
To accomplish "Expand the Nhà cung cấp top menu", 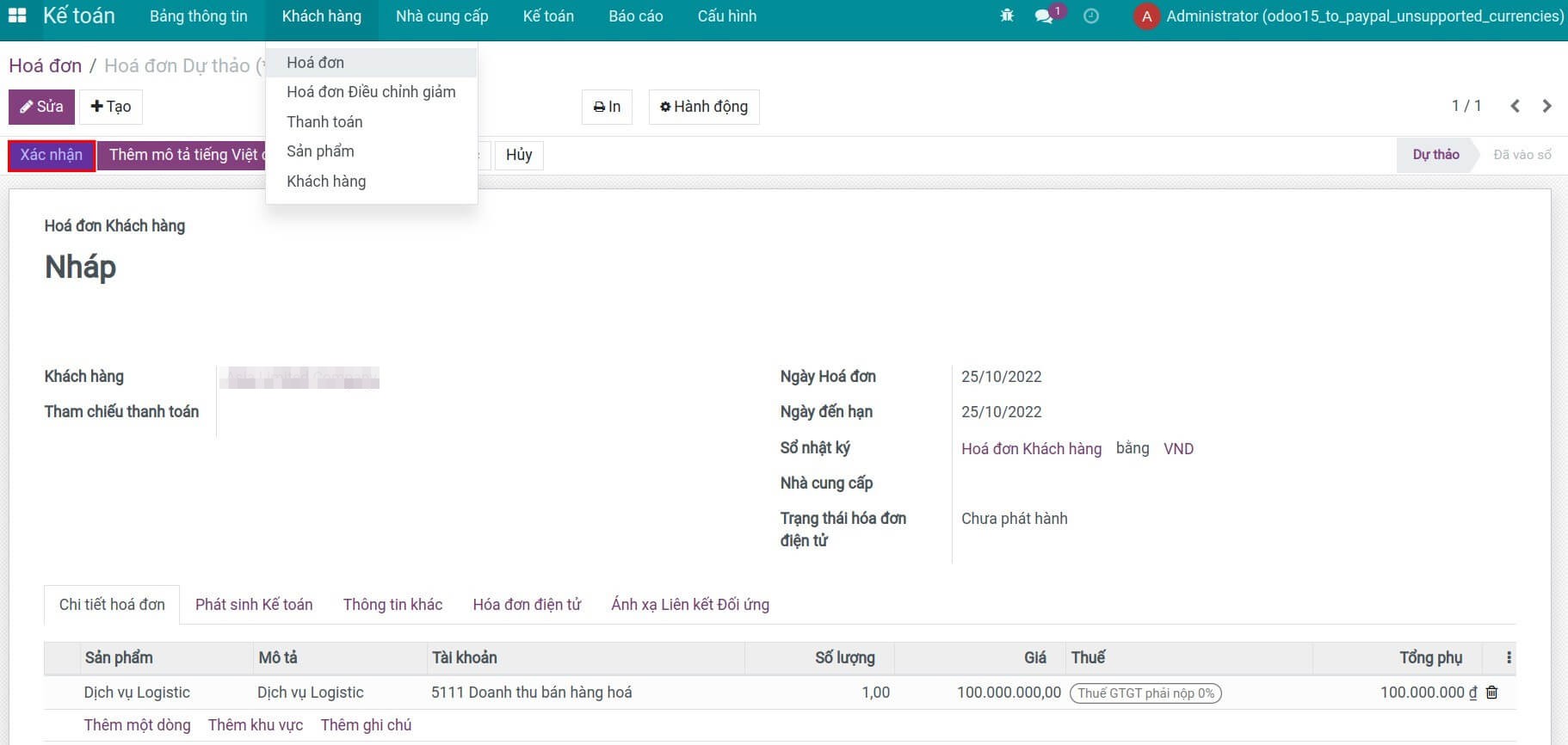I will coord(441,16).
